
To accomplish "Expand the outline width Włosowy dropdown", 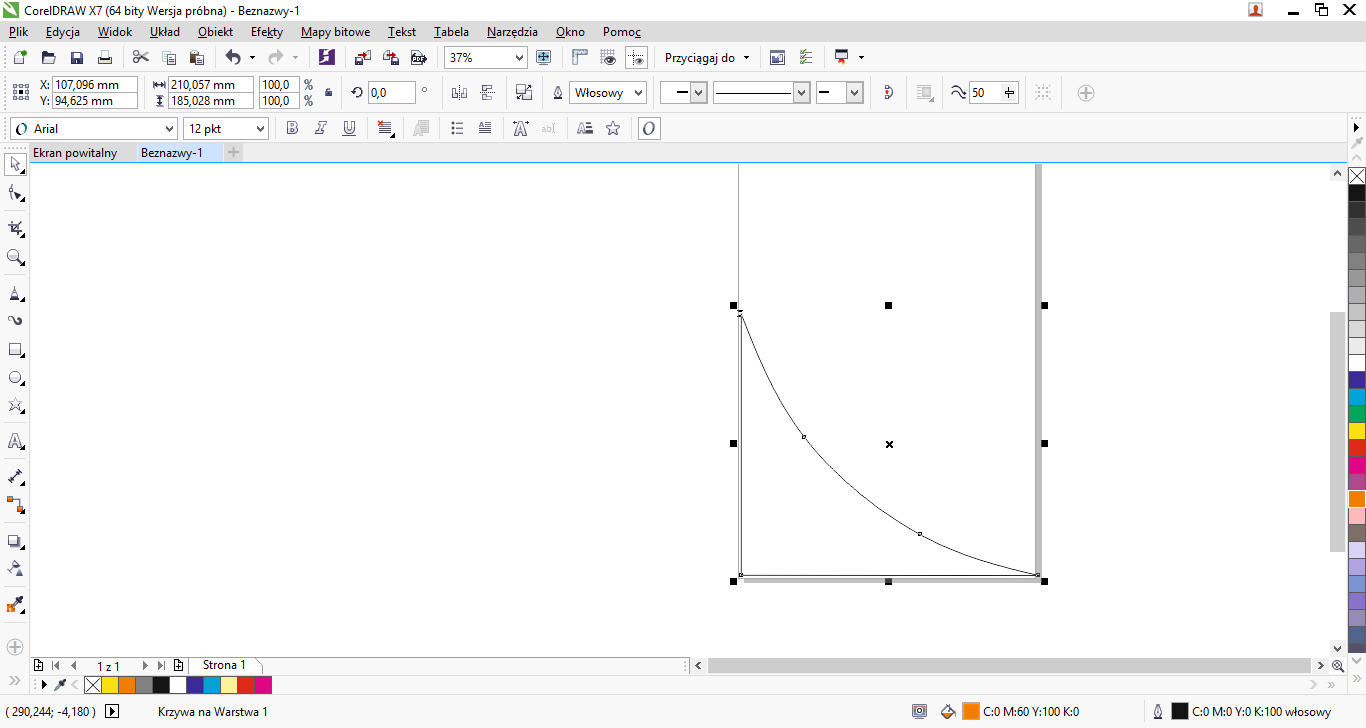I will pos(638,93).
